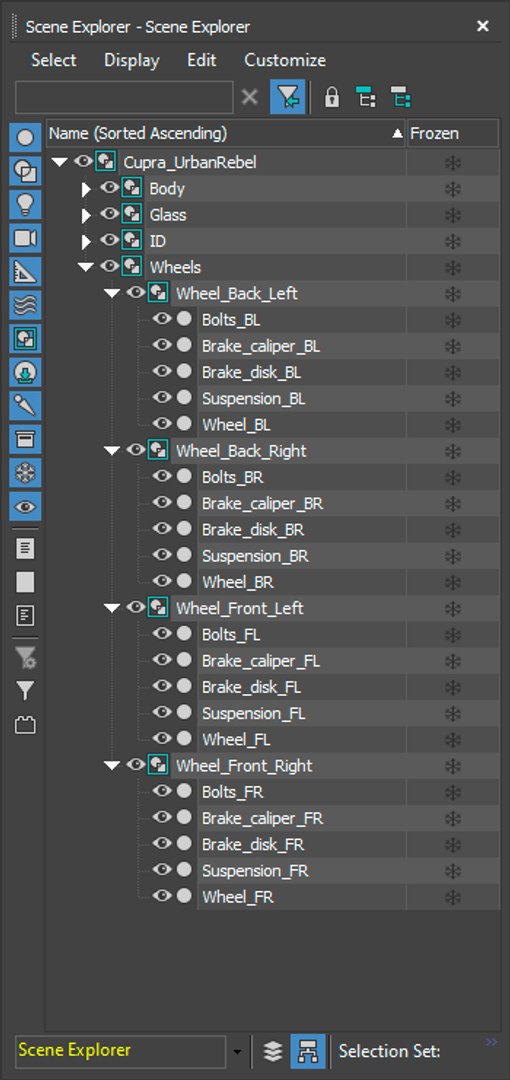Clear the search field with X
The height and width of the screenshot is (1080, 510).
tap(249, 98)
